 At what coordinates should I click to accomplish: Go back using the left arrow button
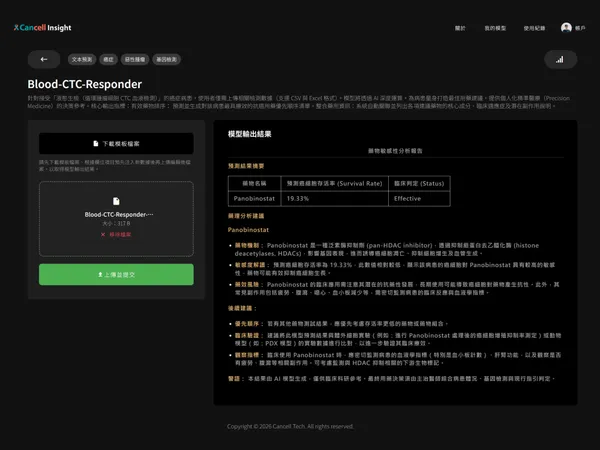point(44,59)
